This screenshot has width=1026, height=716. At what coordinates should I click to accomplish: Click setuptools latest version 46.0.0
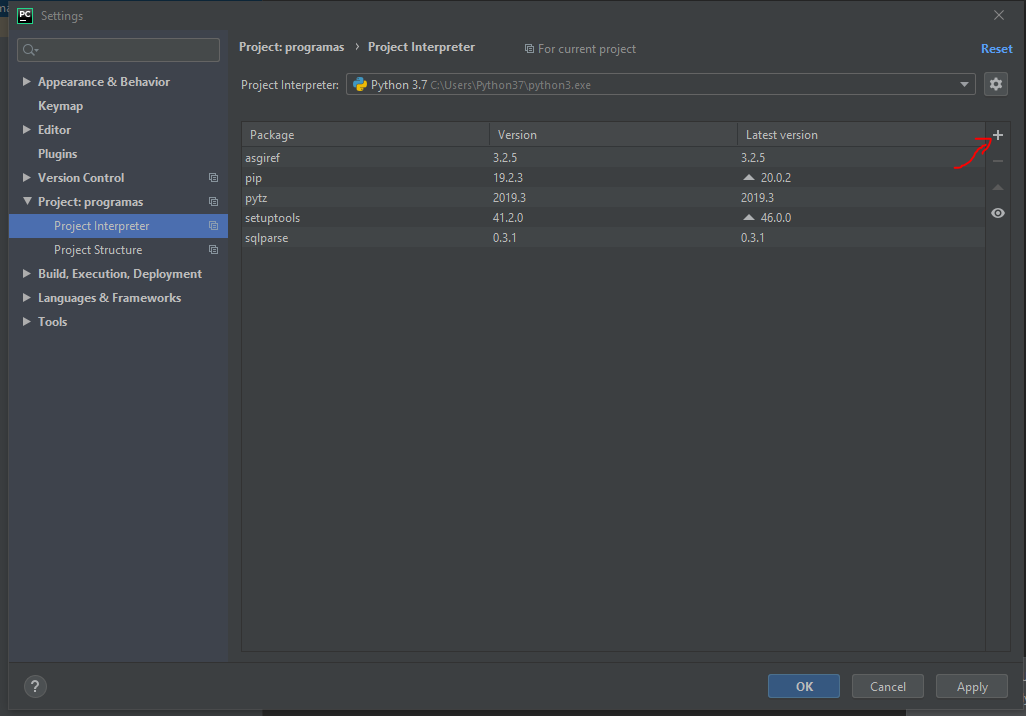tap(775, 218)
